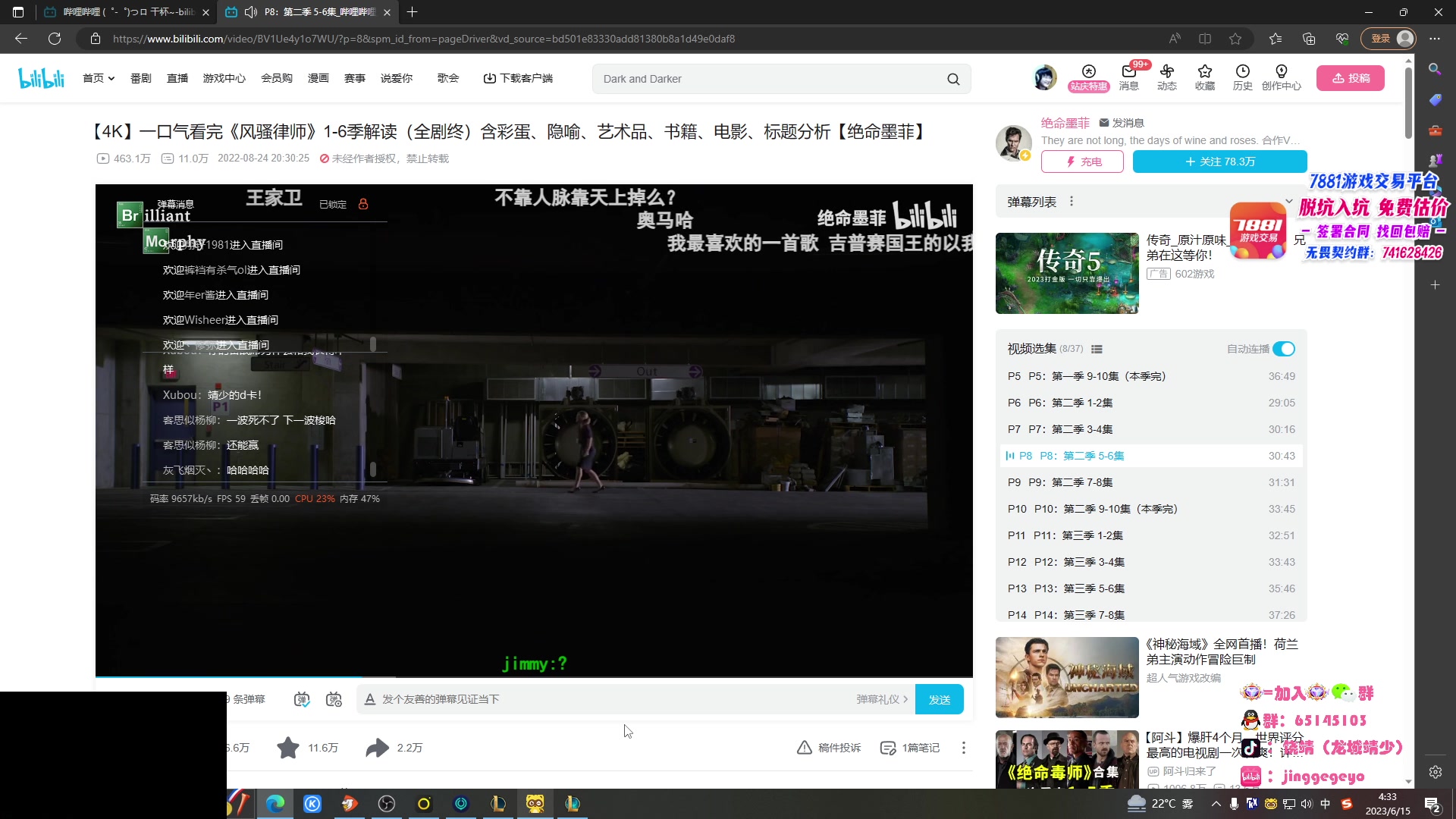Open Microsoft Edge from the taskbar
1456x819 pixels.
[275, 804]
